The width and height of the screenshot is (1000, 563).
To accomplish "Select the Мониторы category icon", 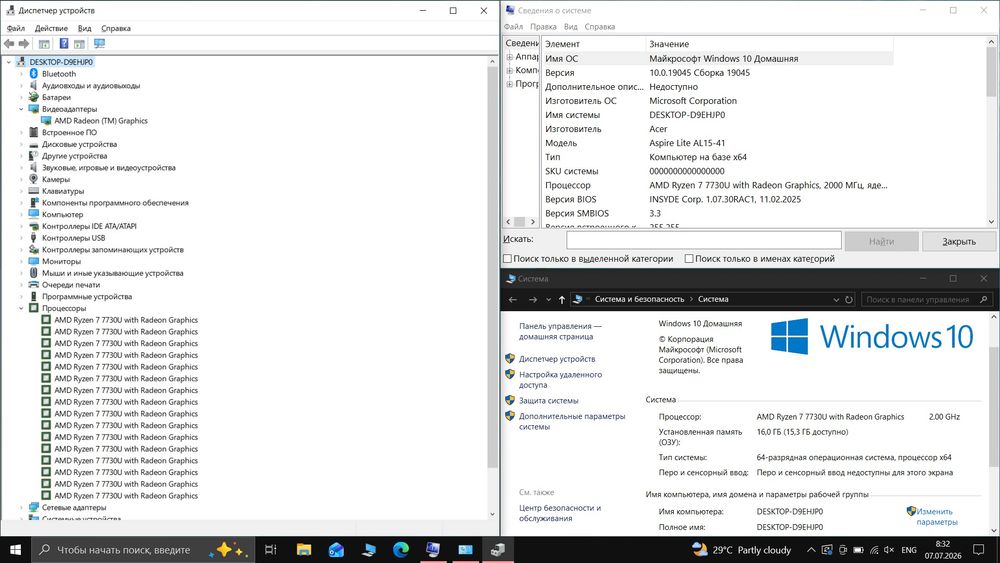I will tap(34, 261).
